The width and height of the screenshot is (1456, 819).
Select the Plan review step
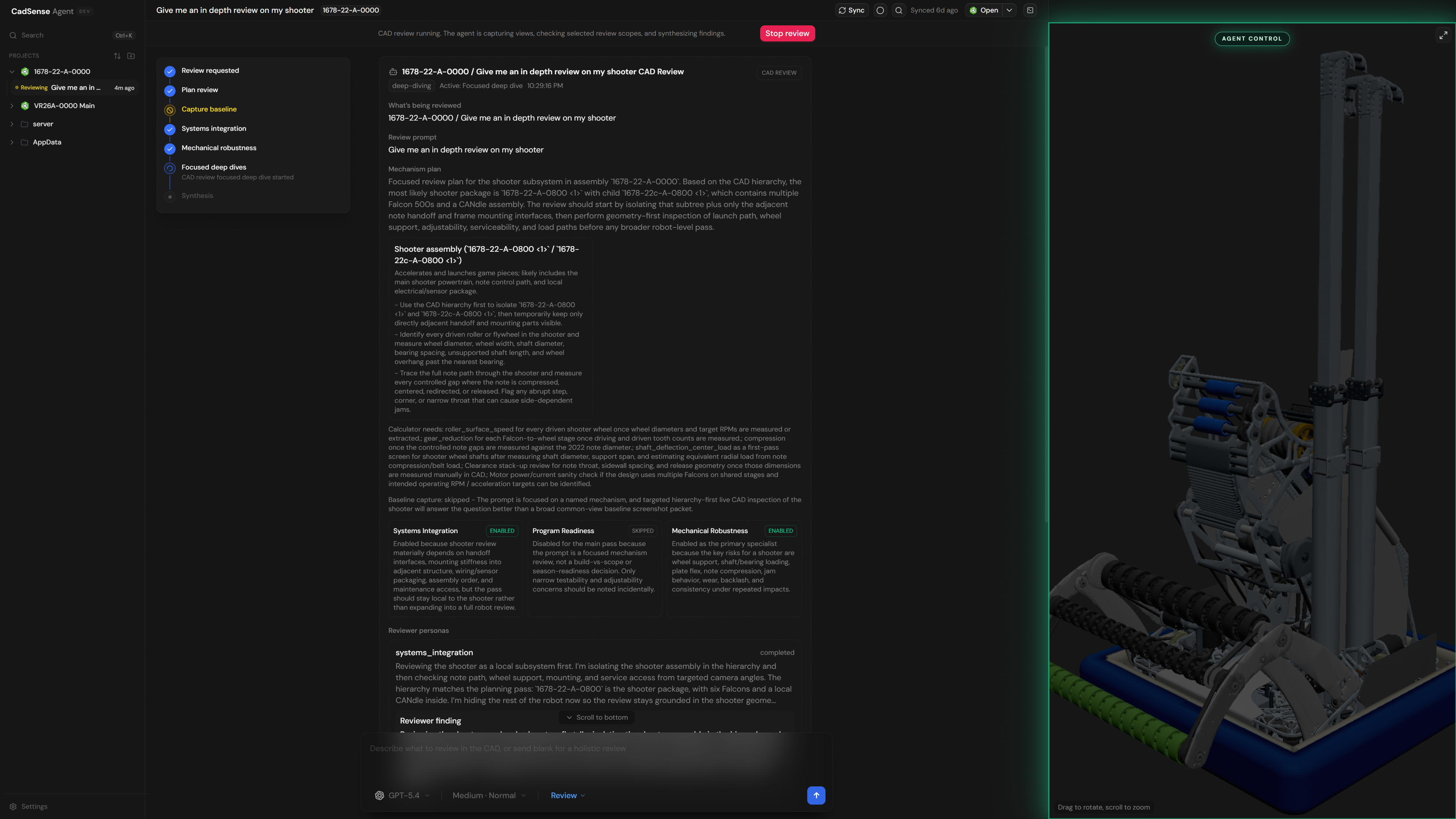click(199, 90)
